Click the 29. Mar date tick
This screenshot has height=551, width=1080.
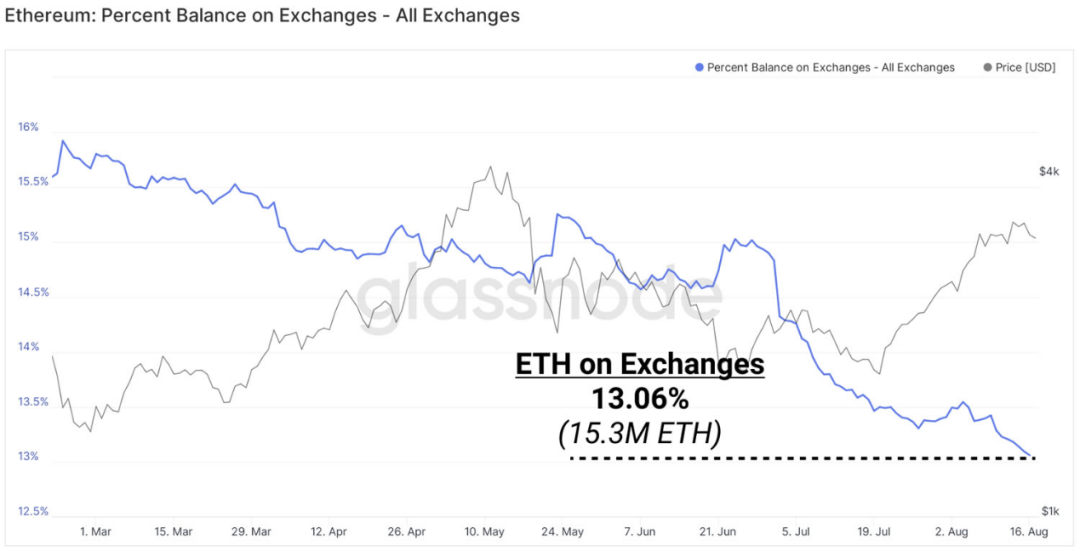point(251,532)
